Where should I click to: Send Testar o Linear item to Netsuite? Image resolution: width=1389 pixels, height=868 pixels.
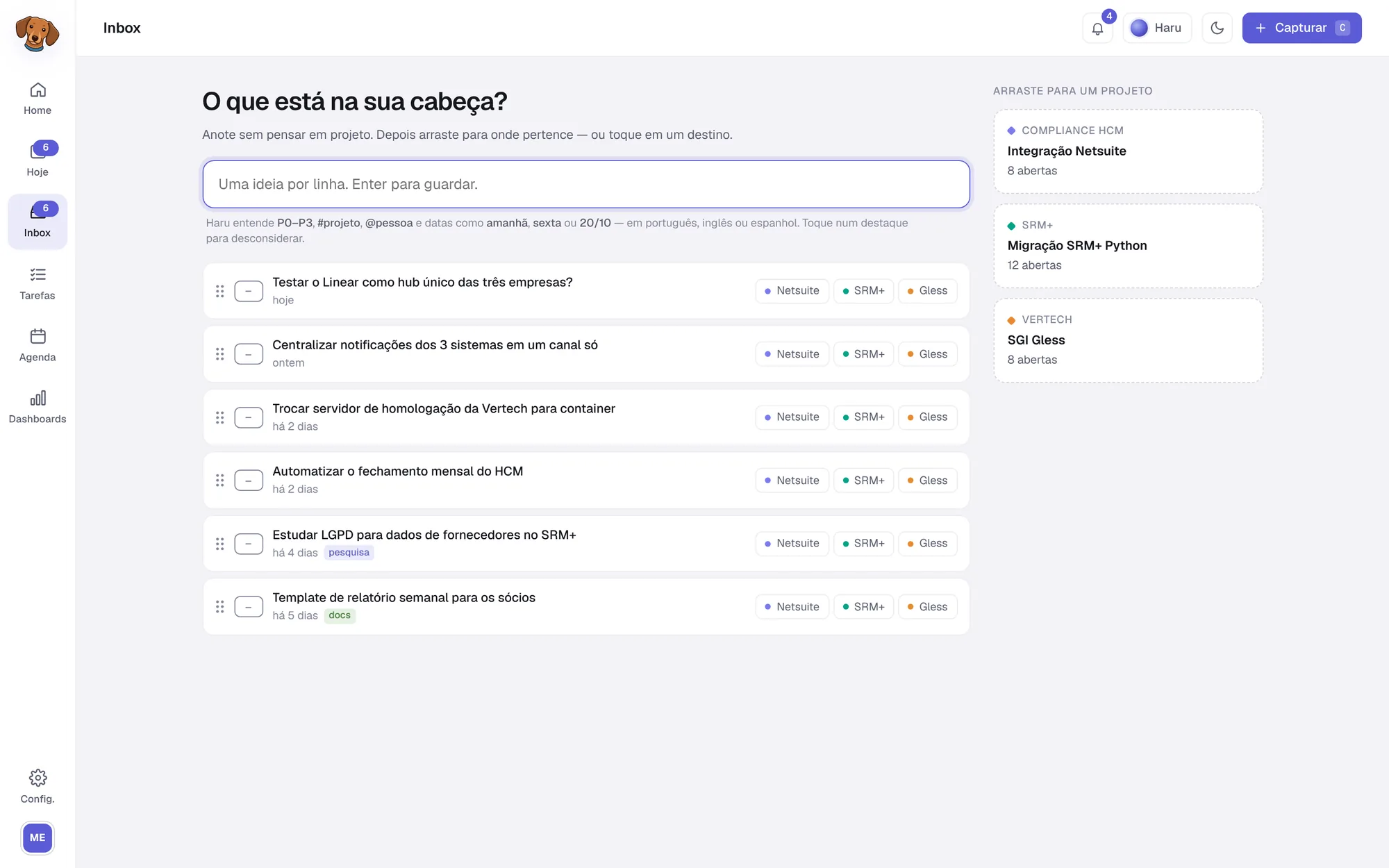792,291
